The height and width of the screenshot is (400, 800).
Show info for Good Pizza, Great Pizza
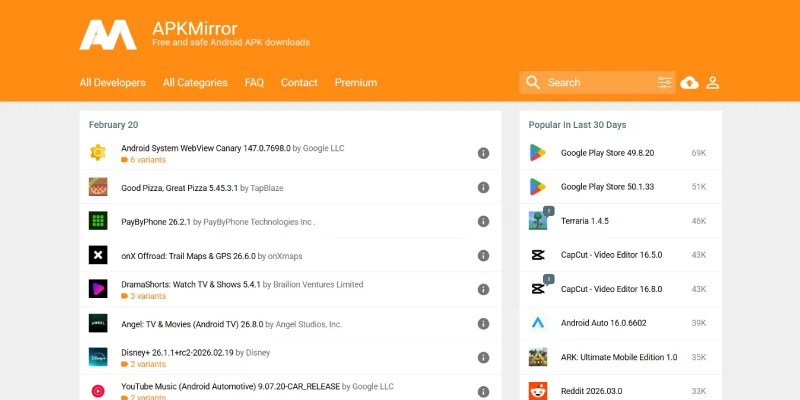coord(483,187)
